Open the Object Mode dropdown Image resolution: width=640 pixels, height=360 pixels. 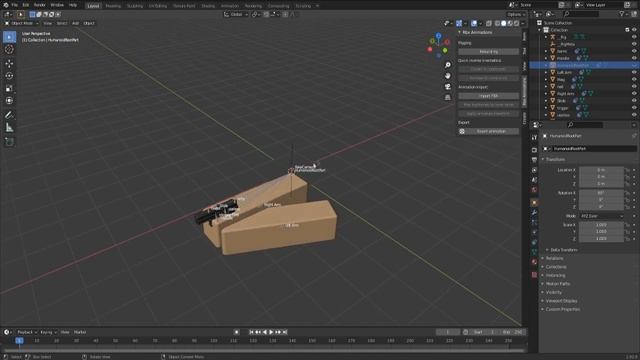21,23
